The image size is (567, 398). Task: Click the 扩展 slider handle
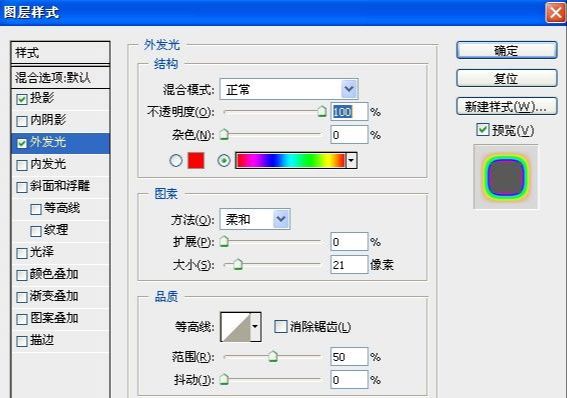[224, 241]
